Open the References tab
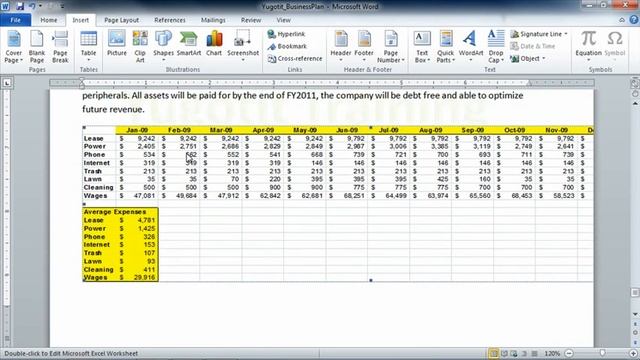The image size is (640, 360). pos(170,20)
